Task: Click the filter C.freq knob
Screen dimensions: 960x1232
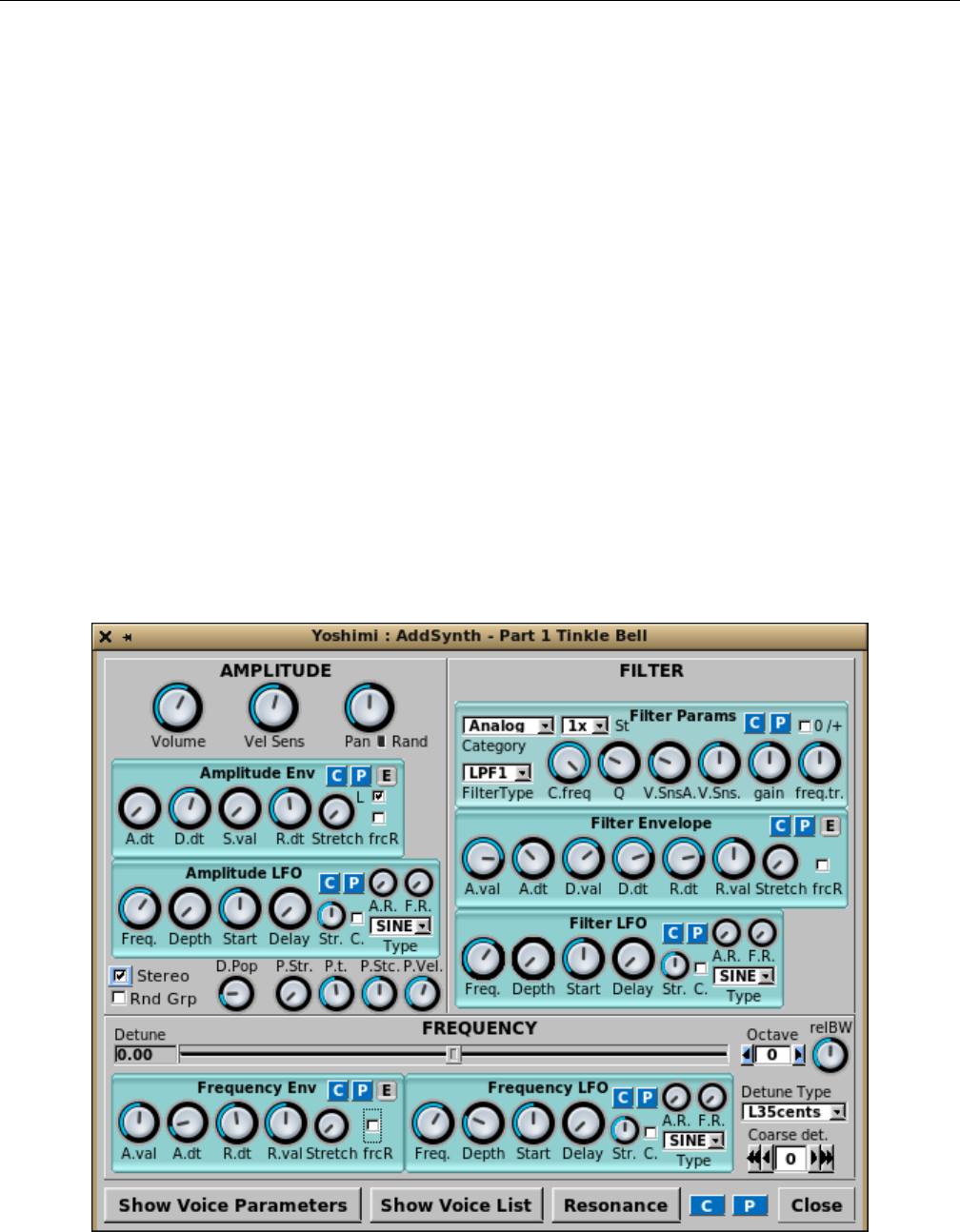Action: coord(569,764)
